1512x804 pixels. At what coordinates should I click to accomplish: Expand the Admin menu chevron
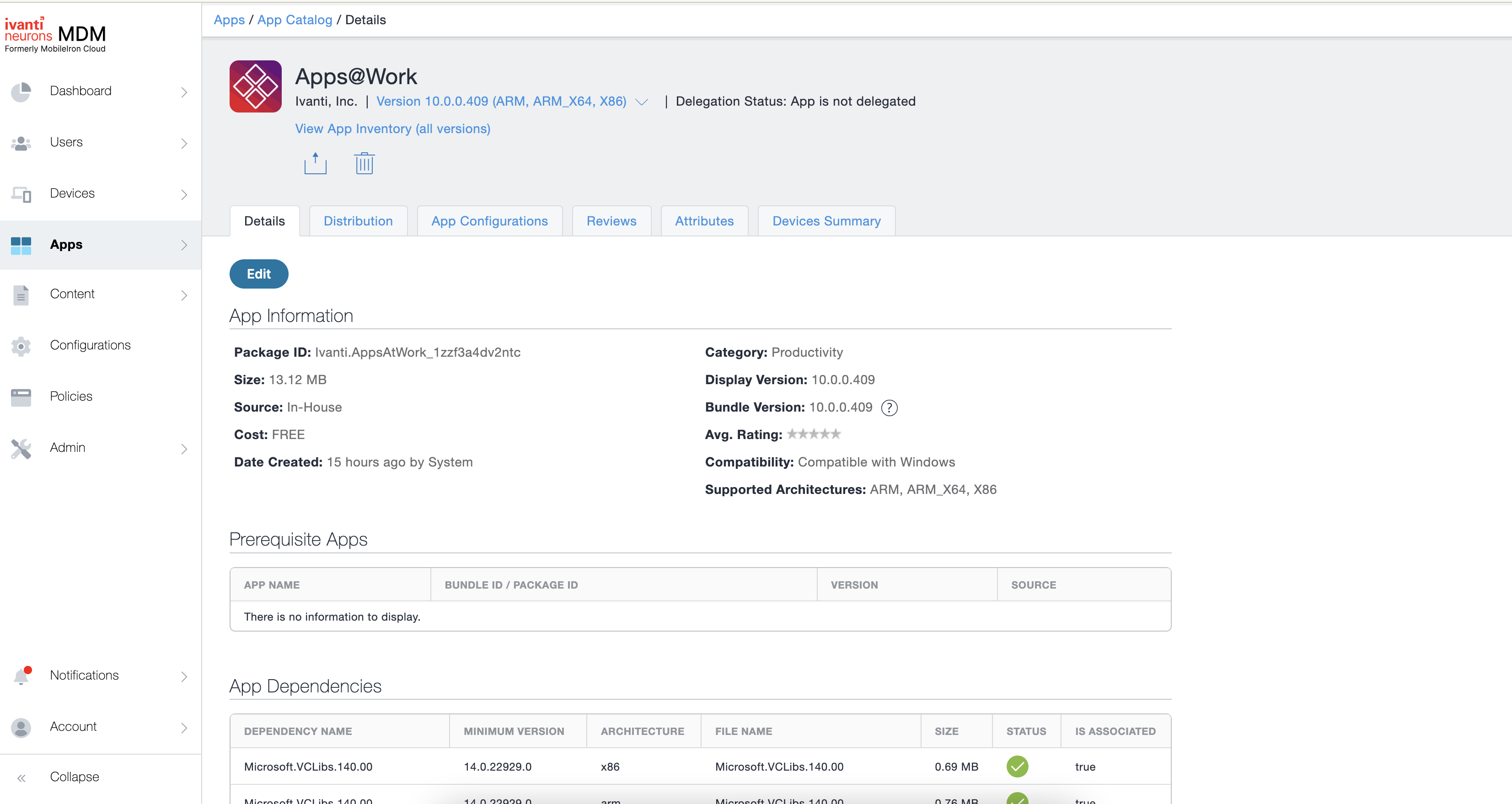[x=184, y=449]
